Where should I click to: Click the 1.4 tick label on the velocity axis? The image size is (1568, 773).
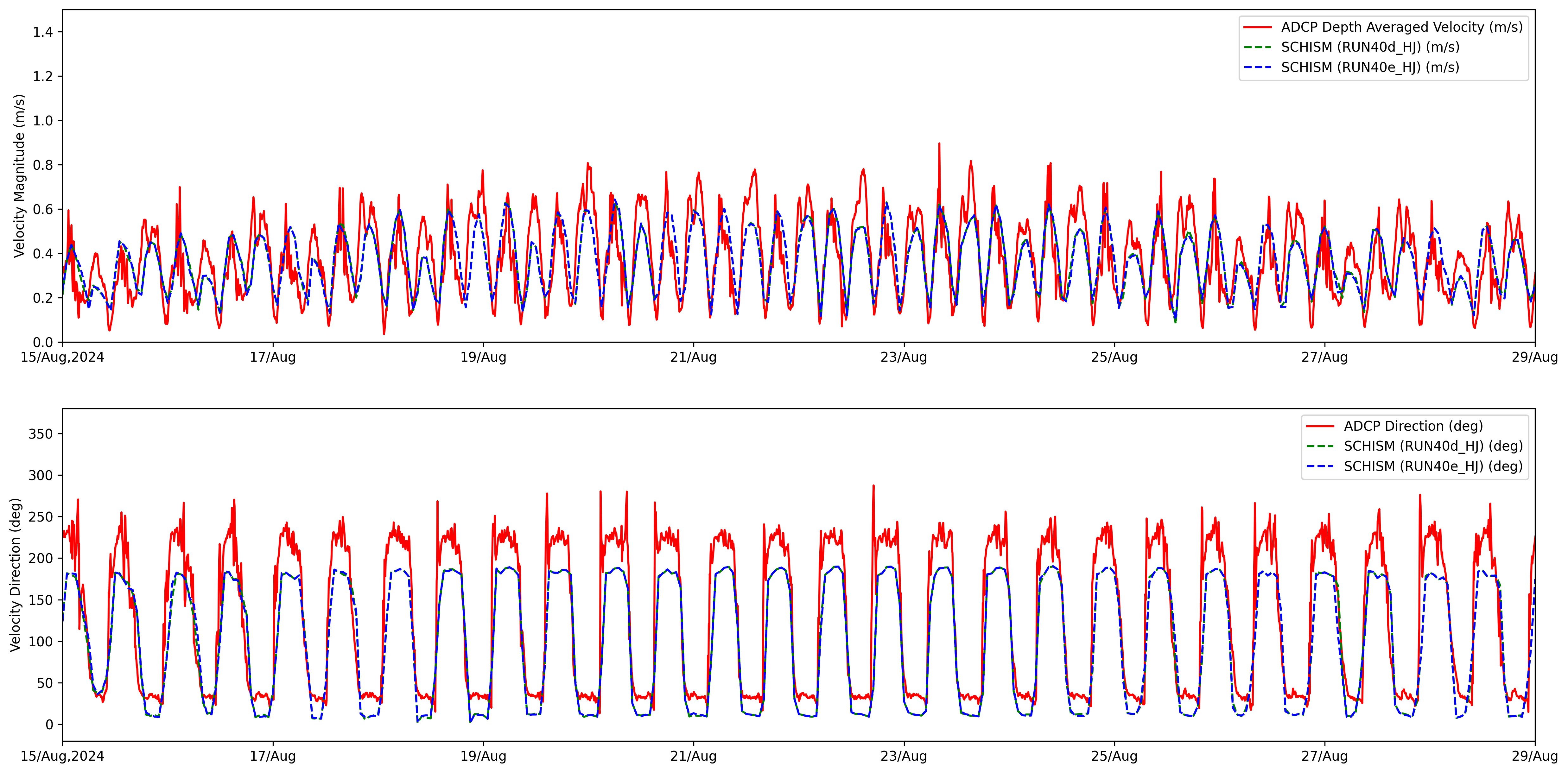[x=43, y=32]
